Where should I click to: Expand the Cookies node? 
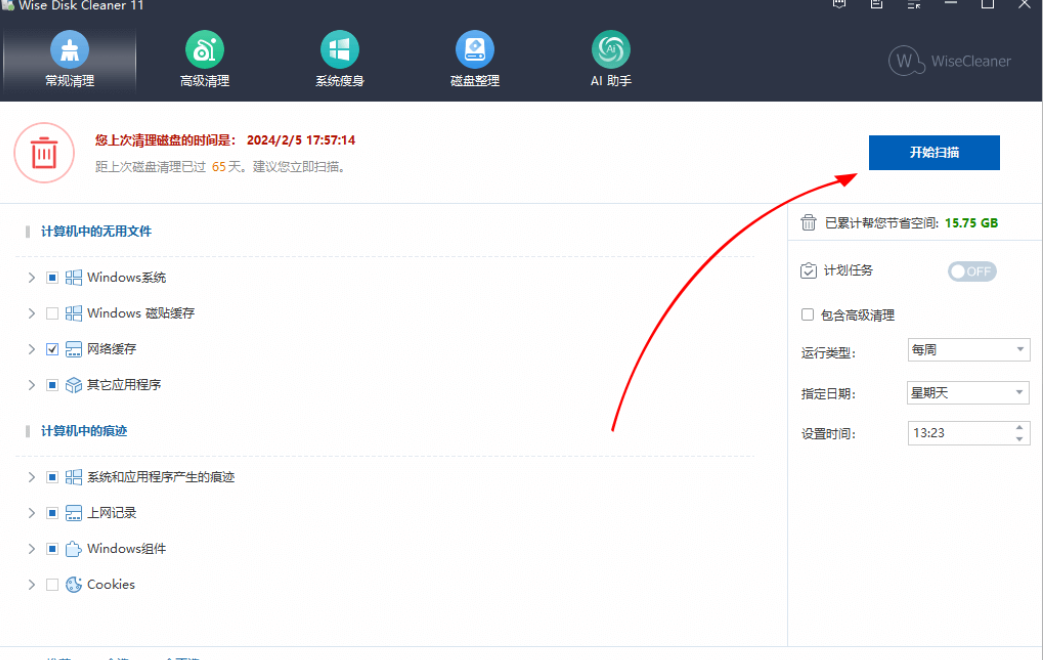point(31,585)
